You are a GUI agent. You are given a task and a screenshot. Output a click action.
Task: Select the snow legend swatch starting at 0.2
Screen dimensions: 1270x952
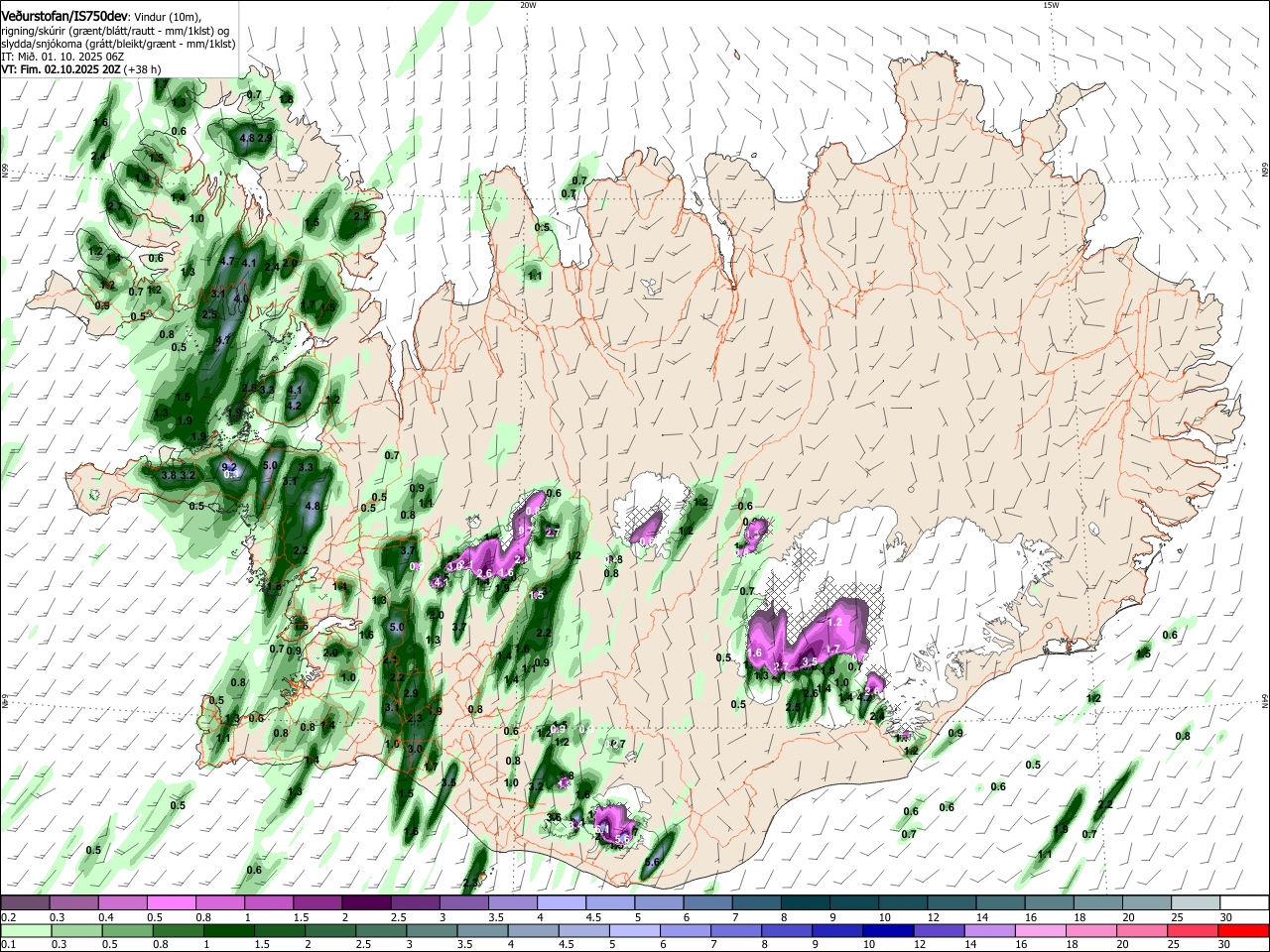click(x=25, y=903)
